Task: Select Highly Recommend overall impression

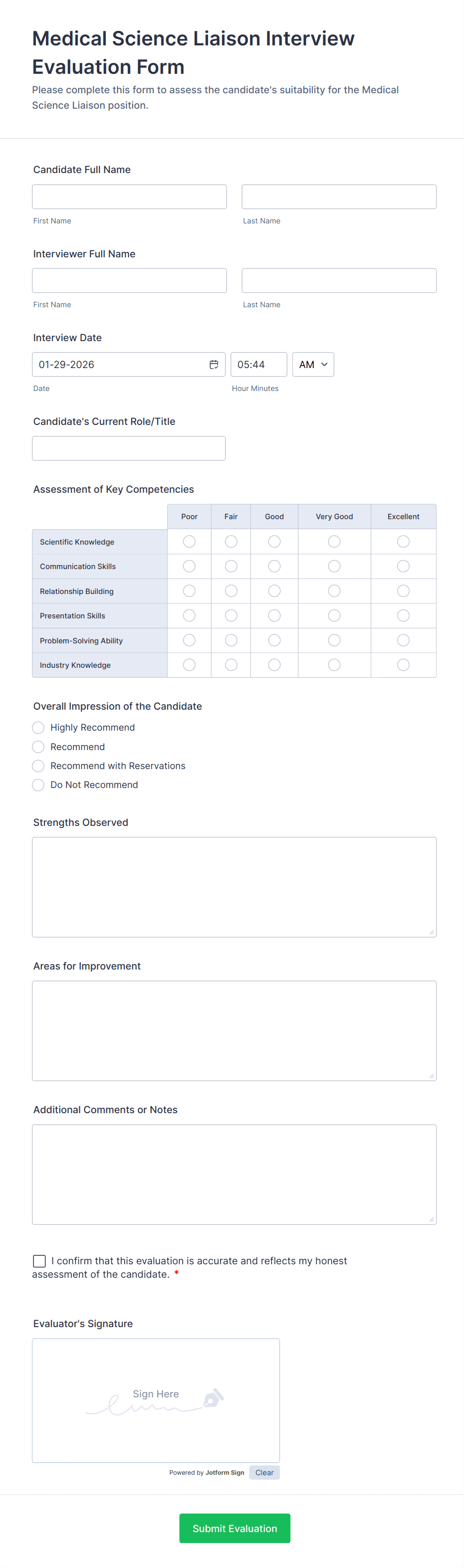Action: pos(38,727)
